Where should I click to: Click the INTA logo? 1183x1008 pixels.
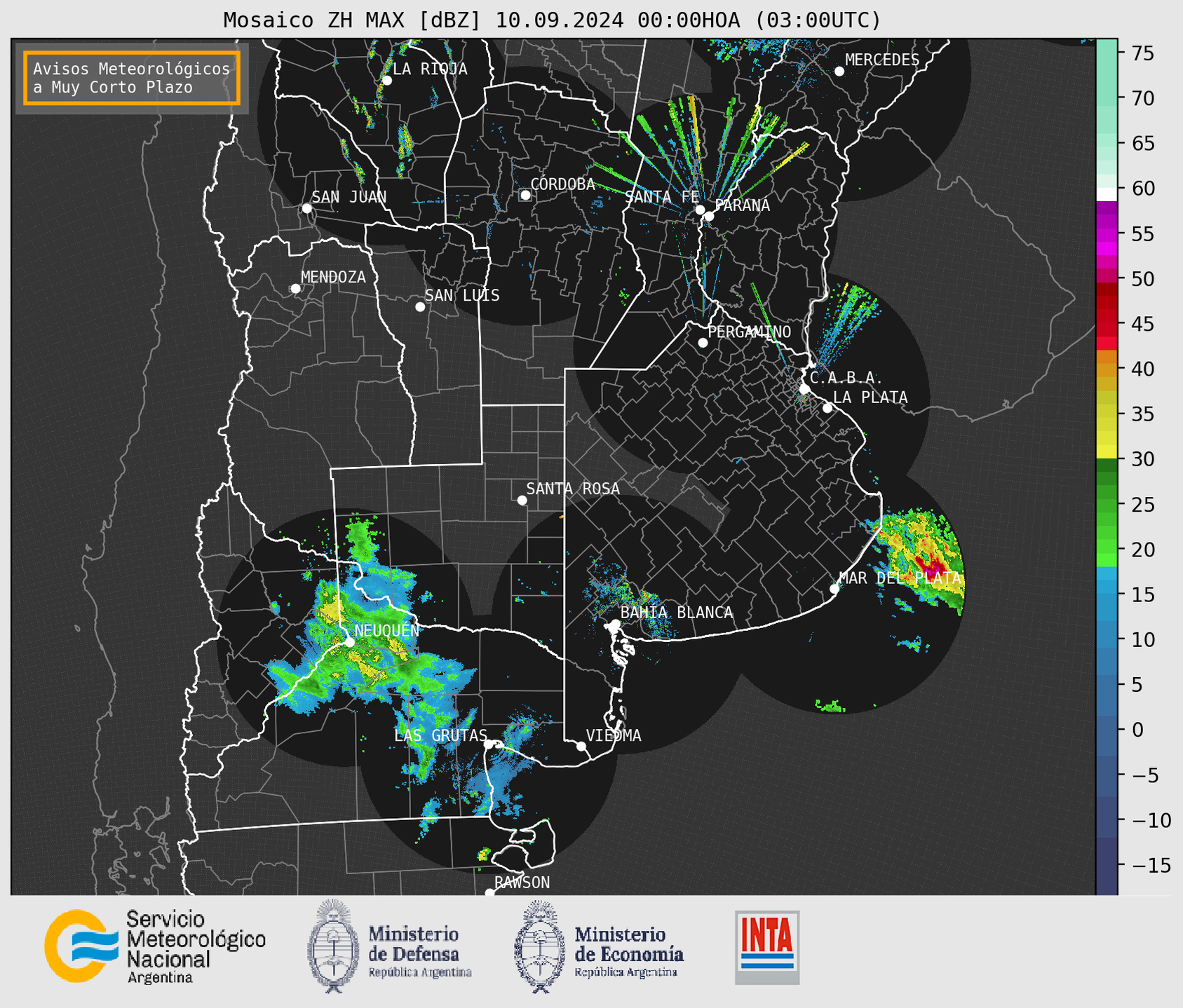(767, 947)
